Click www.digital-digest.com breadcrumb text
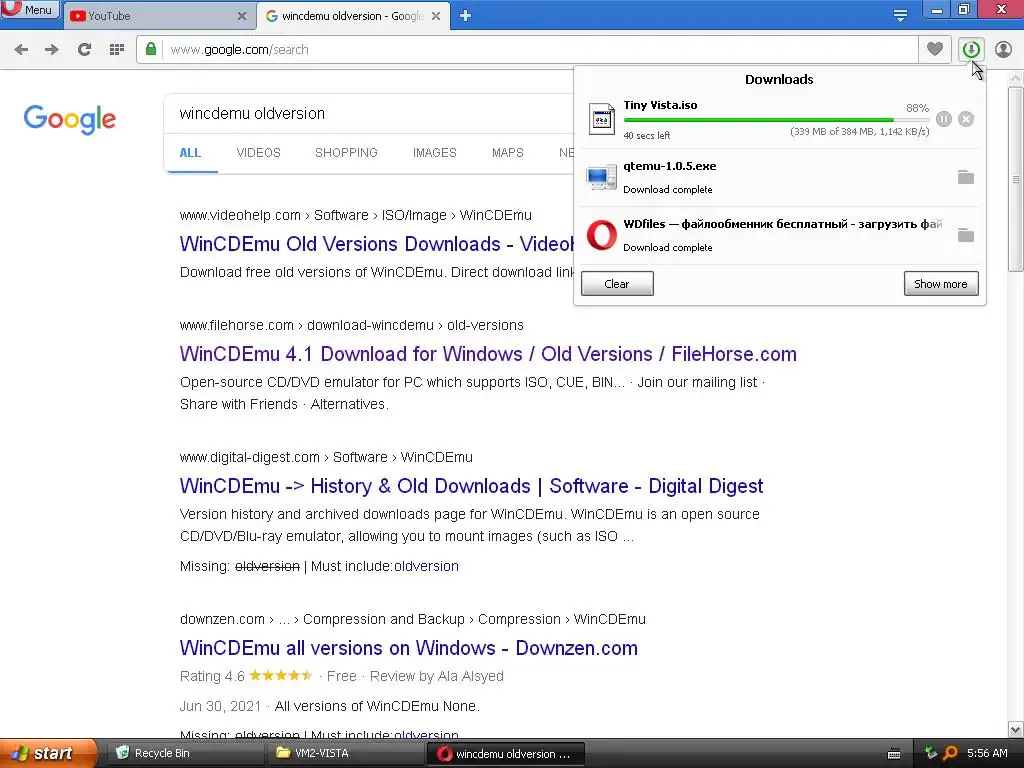1024x768 pixels. [x=249, y=457]
